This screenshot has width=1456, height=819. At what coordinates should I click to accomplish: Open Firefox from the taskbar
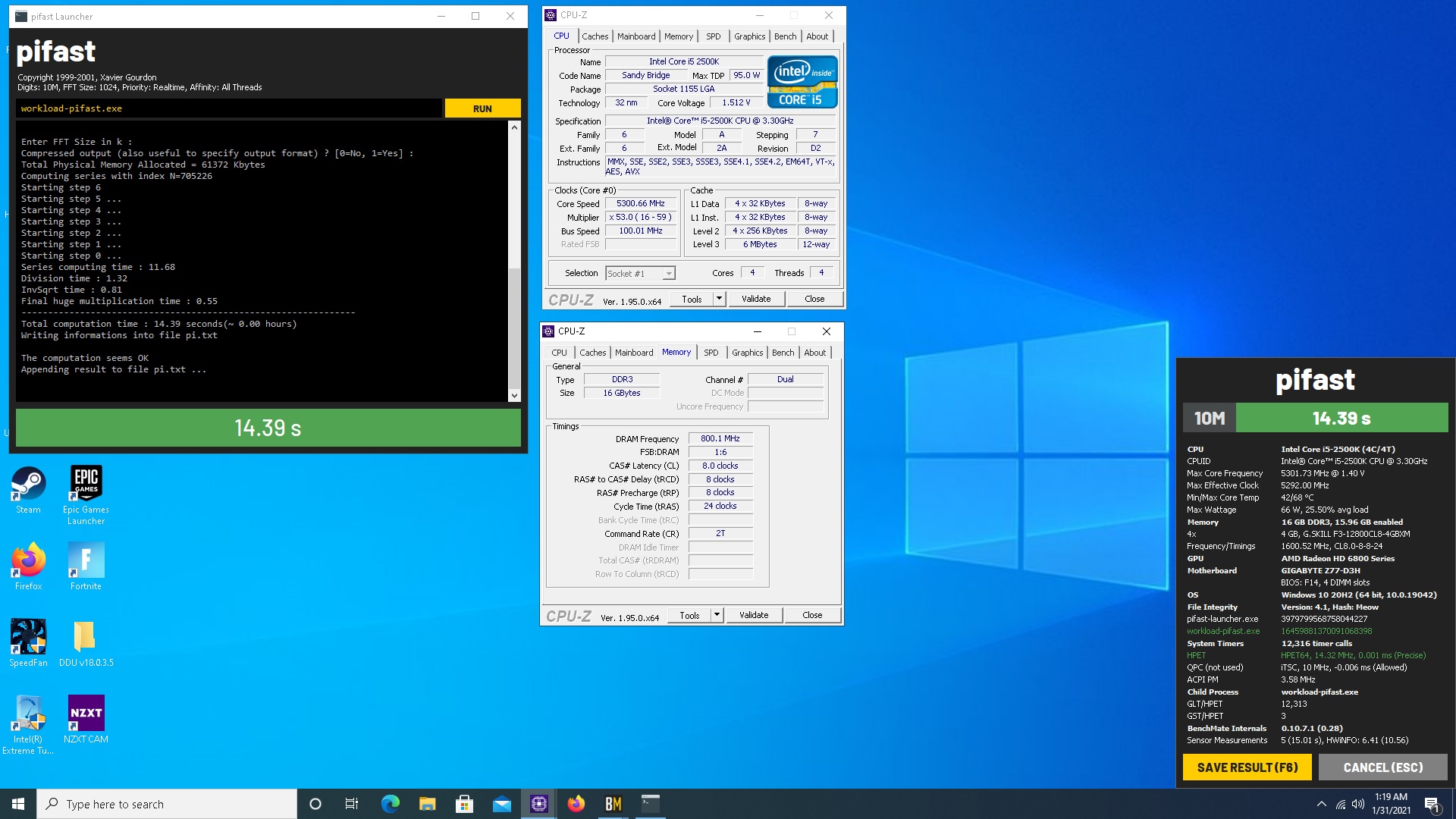click(x=576, y=804)
